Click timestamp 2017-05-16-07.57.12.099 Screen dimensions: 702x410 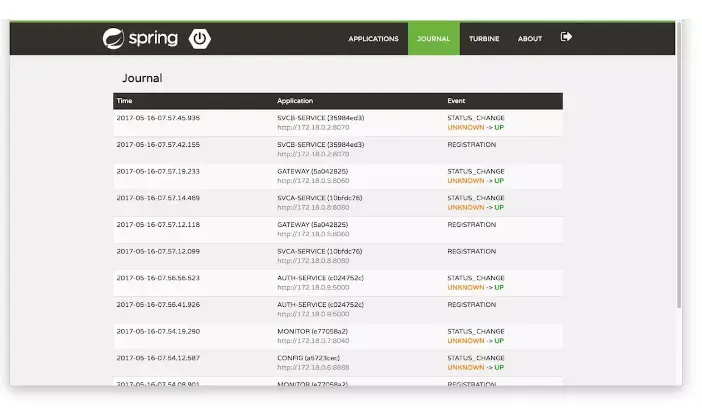158,251
